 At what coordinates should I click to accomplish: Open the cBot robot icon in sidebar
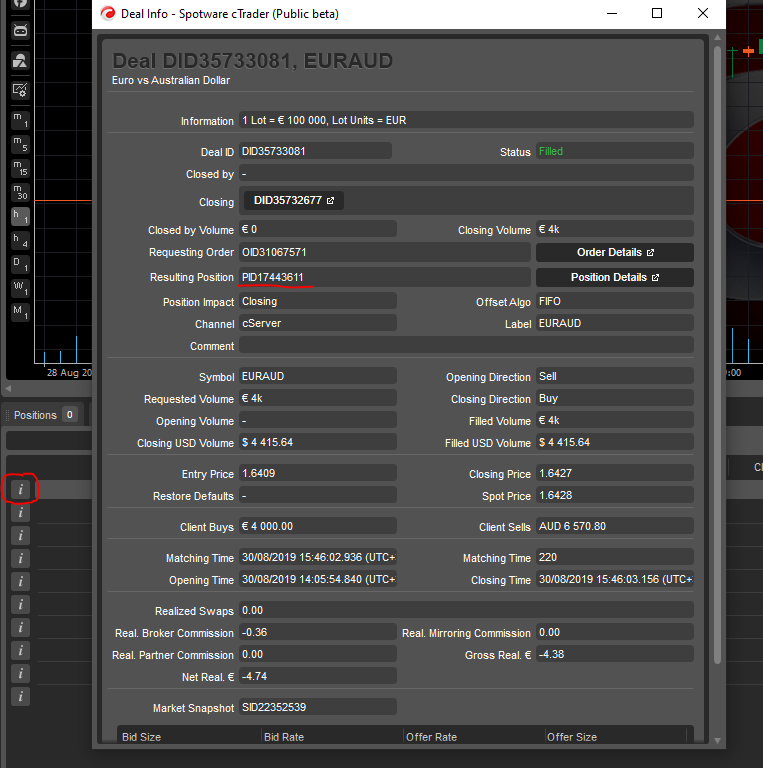coord(20,31)
